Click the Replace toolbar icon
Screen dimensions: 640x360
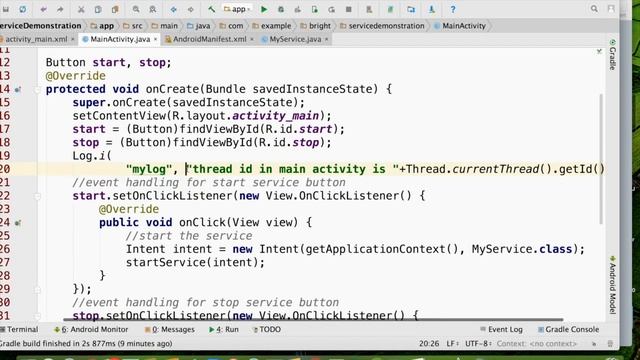pos(153,9)
